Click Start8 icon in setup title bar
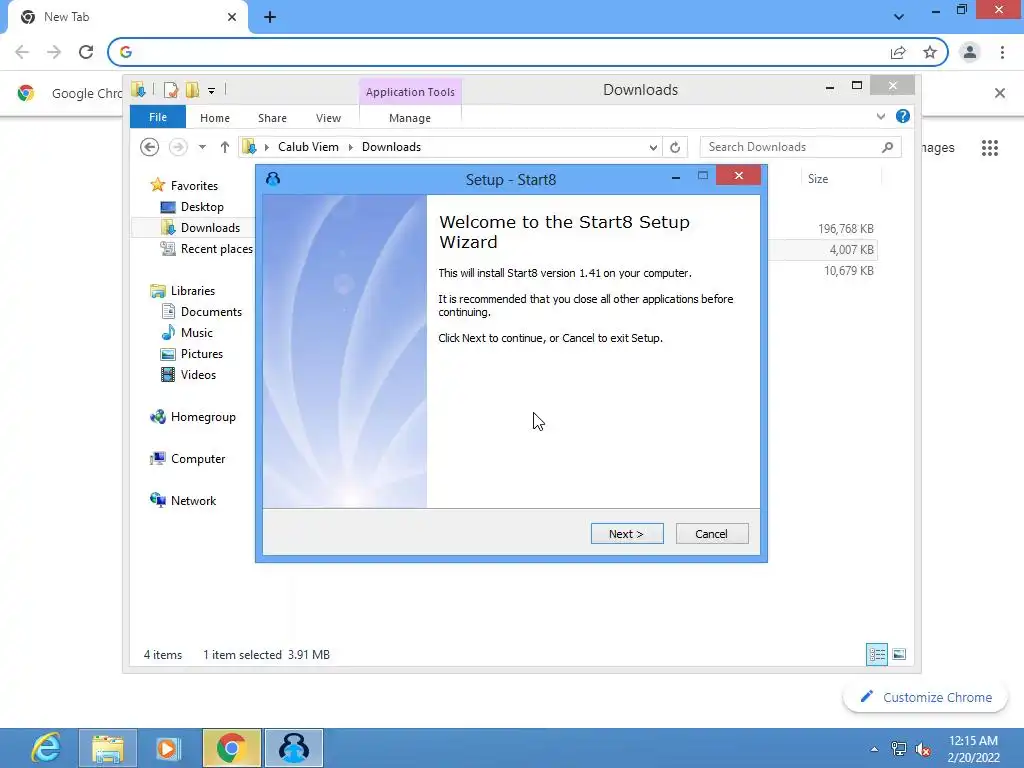This screenshot has width=1024, height=768. (273, 179)
